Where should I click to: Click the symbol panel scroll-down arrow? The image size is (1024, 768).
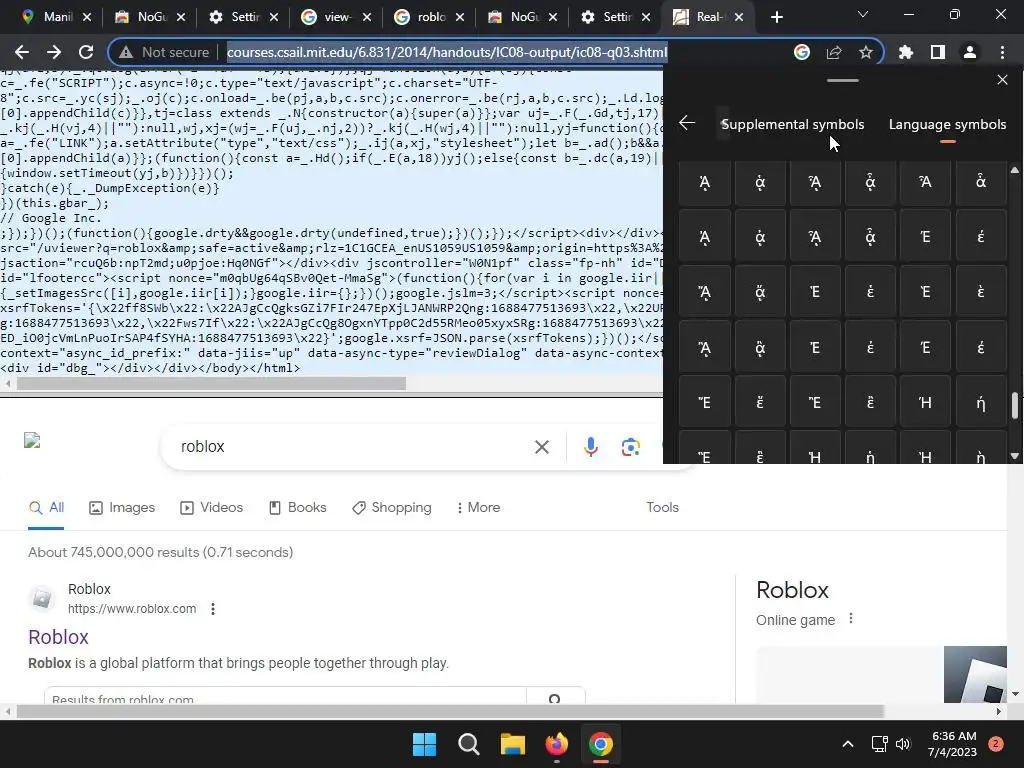click(1014, 456)
